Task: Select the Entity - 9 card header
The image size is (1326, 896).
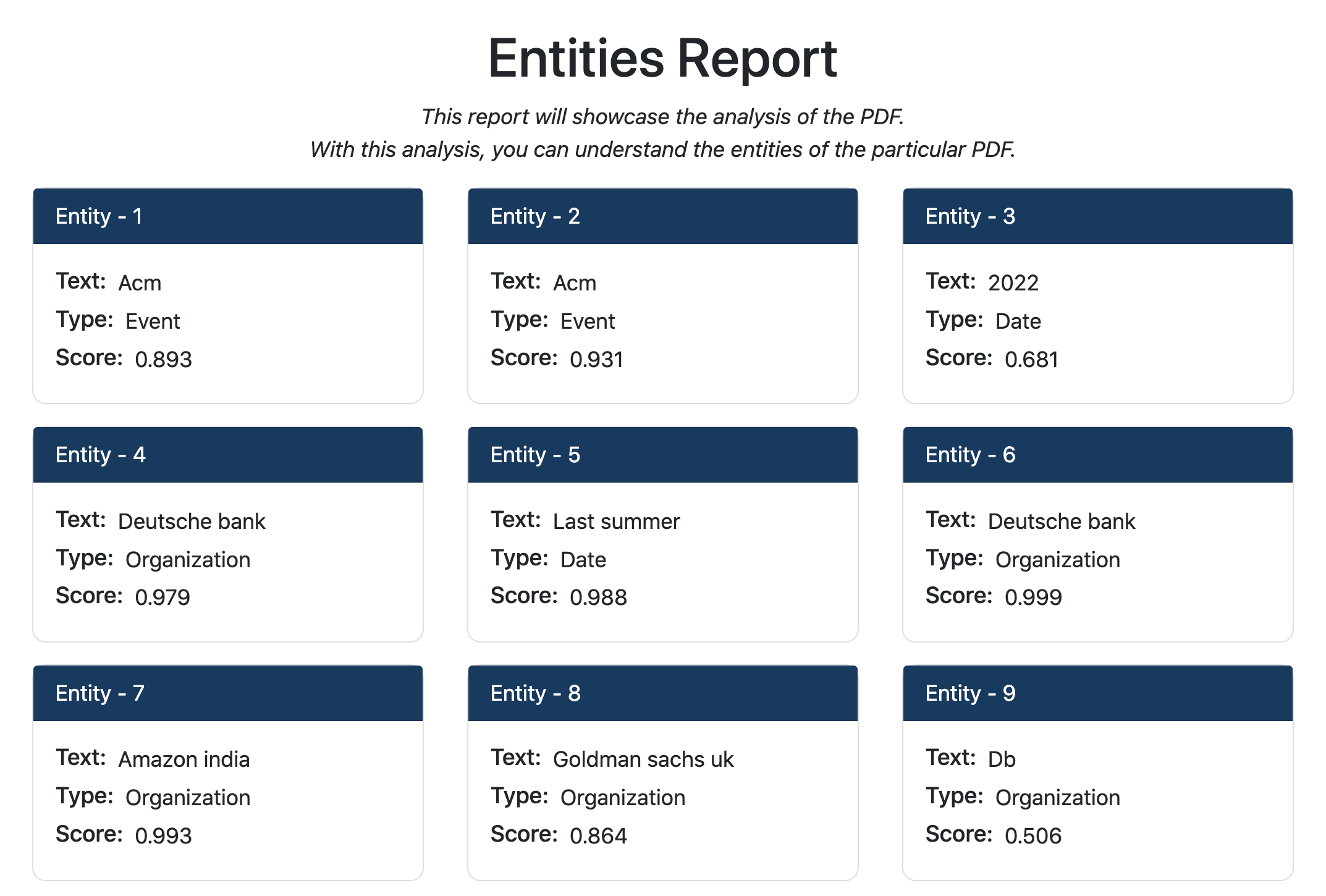Action: [1097, 693]
